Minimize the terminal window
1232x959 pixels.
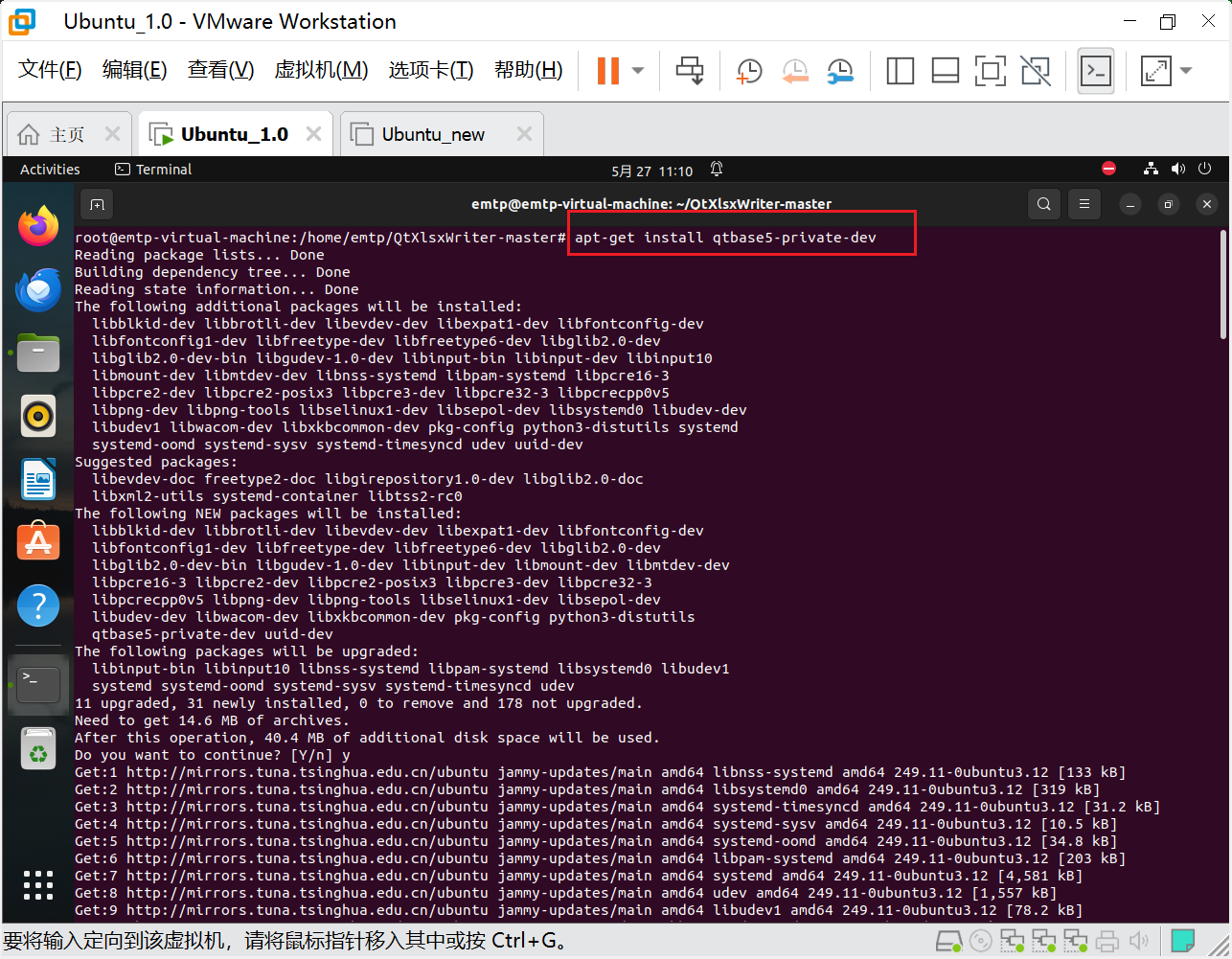coord(1130,204)
